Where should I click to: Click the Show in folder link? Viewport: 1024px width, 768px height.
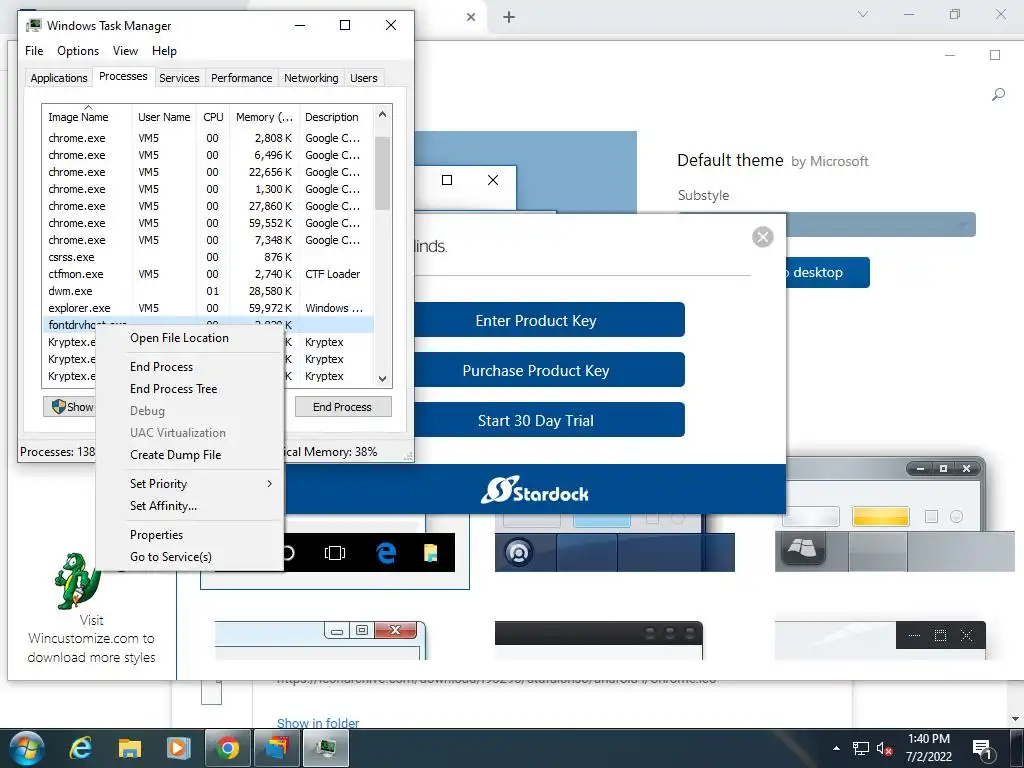coord(318,722)
